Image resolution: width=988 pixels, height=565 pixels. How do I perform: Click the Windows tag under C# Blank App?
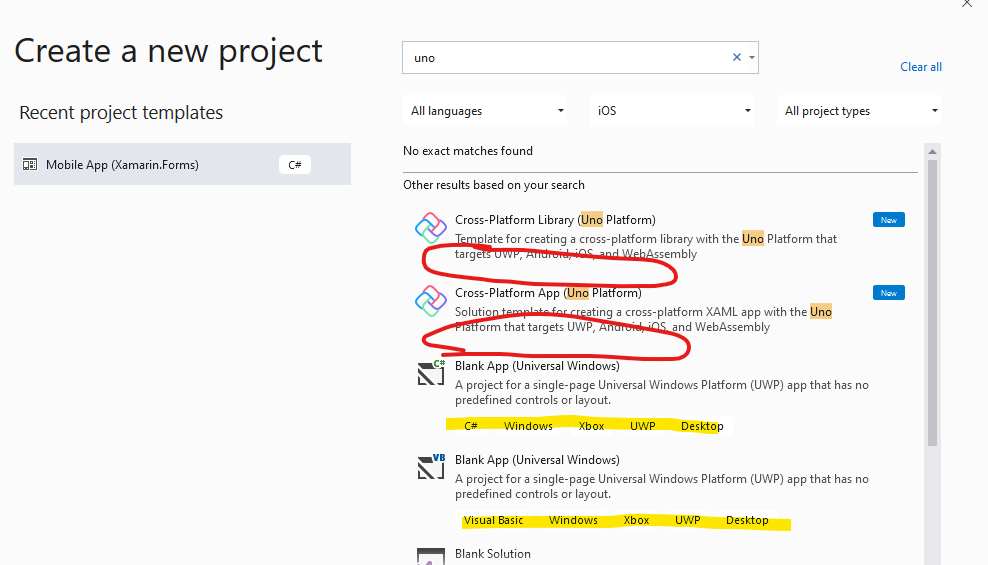coord(528,426)
